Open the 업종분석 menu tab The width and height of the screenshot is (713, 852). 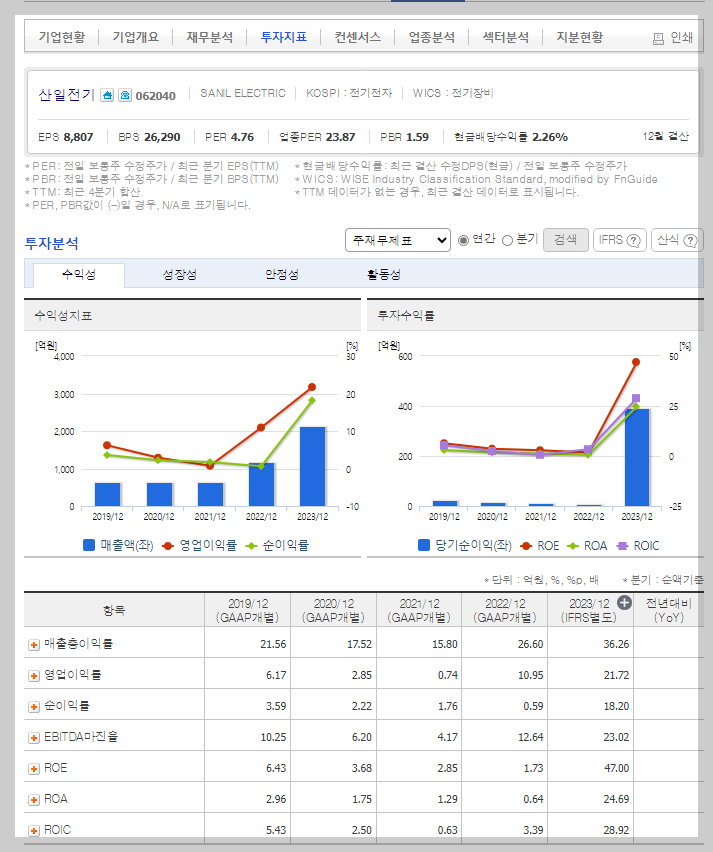coord(431,37)
